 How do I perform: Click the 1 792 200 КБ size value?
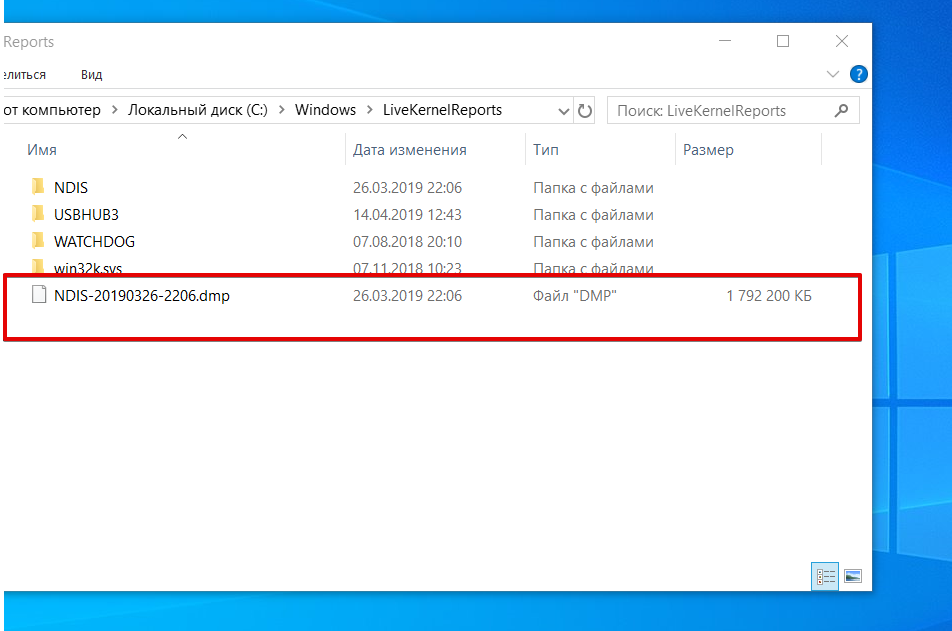pos(769,296)
